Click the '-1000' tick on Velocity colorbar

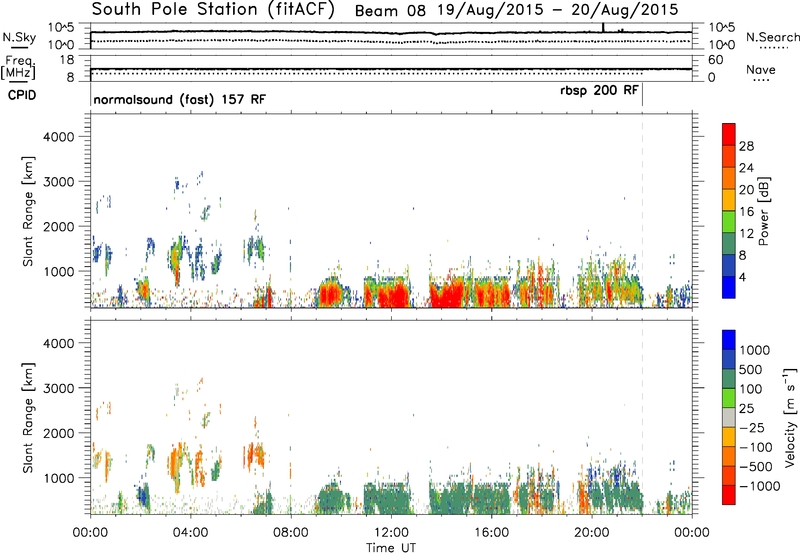click(x=759, y=486)
